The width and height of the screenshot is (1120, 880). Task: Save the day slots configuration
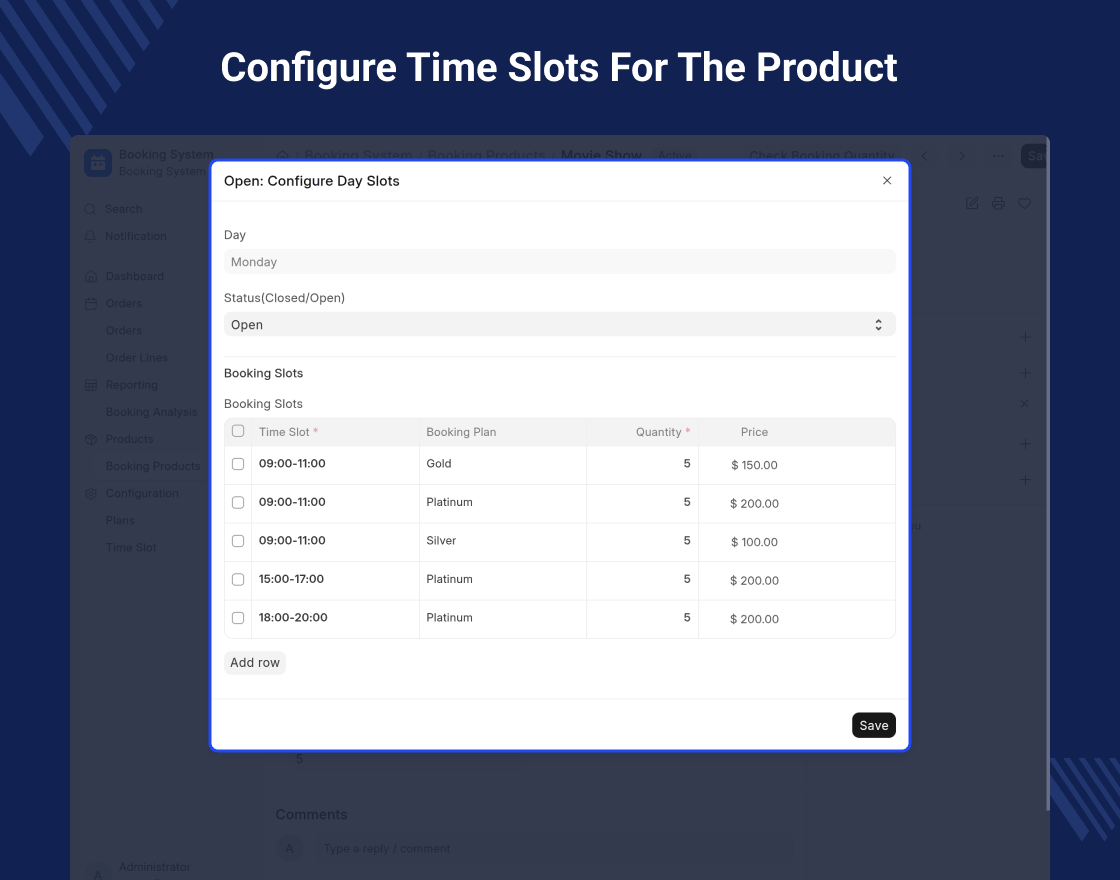coord(874,725)
